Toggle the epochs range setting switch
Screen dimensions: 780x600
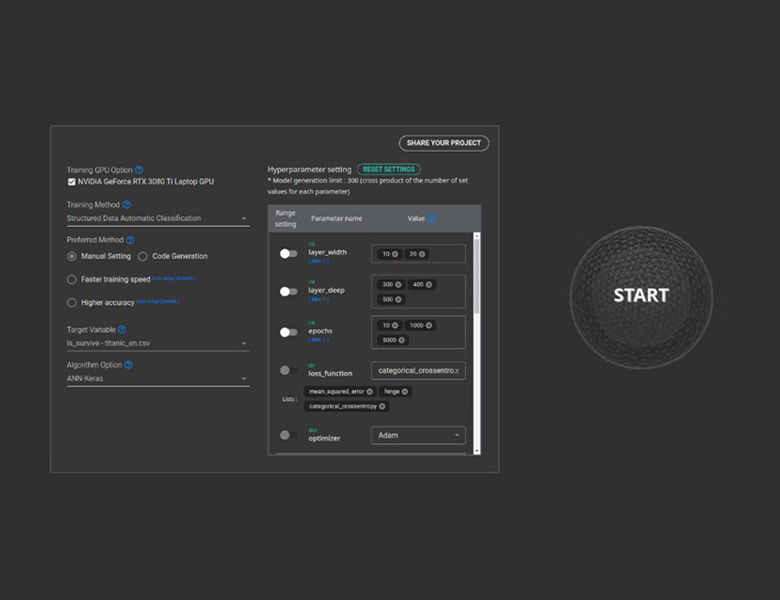coord(288,332)
